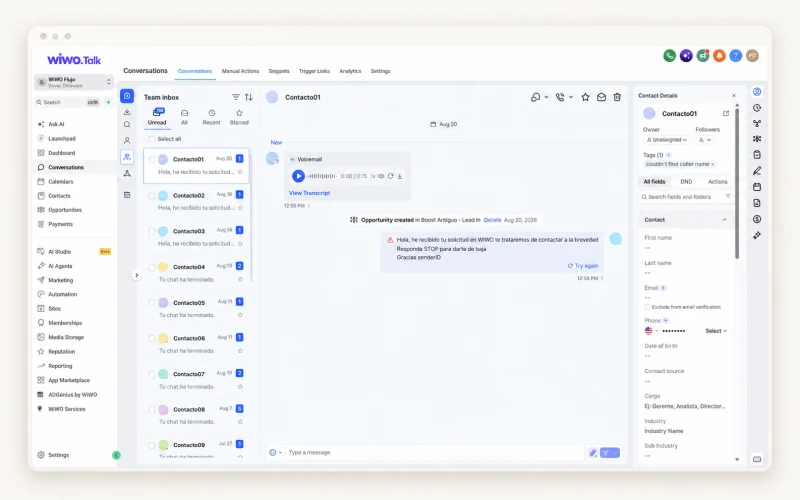Play the voicemail recording

pos(298,176)
